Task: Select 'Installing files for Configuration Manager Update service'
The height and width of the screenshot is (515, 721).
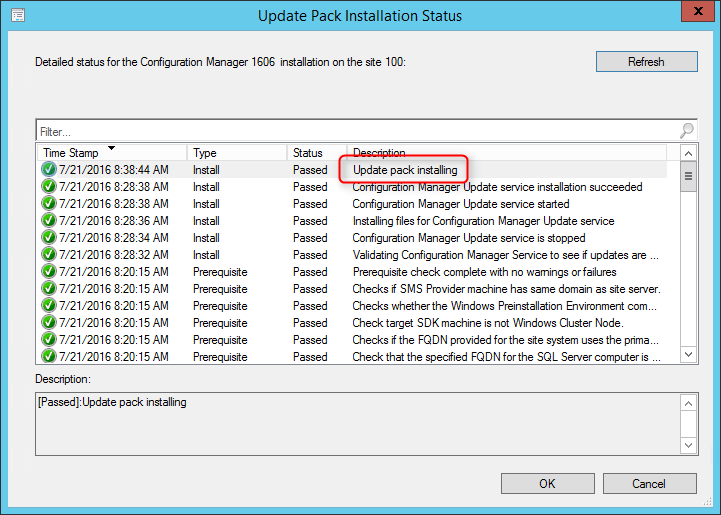Action: 483,221
